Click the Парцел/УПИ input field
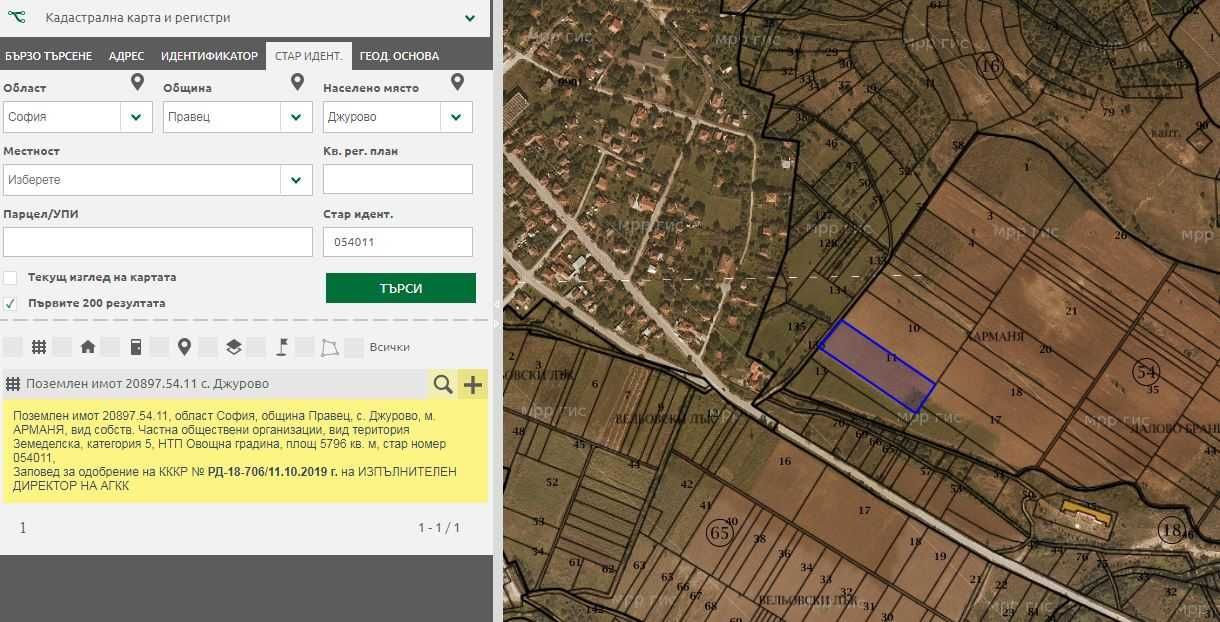 click(158, 242)
